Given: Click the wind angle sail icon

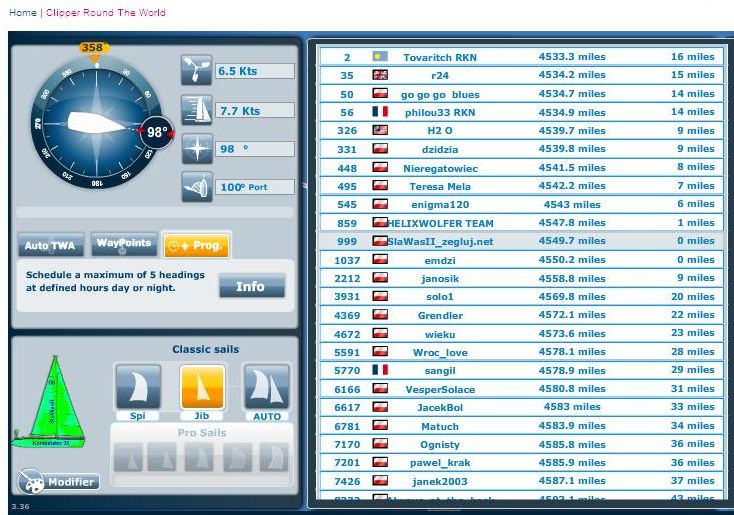Looking at the screenshot, I should [x=195, y=187].
